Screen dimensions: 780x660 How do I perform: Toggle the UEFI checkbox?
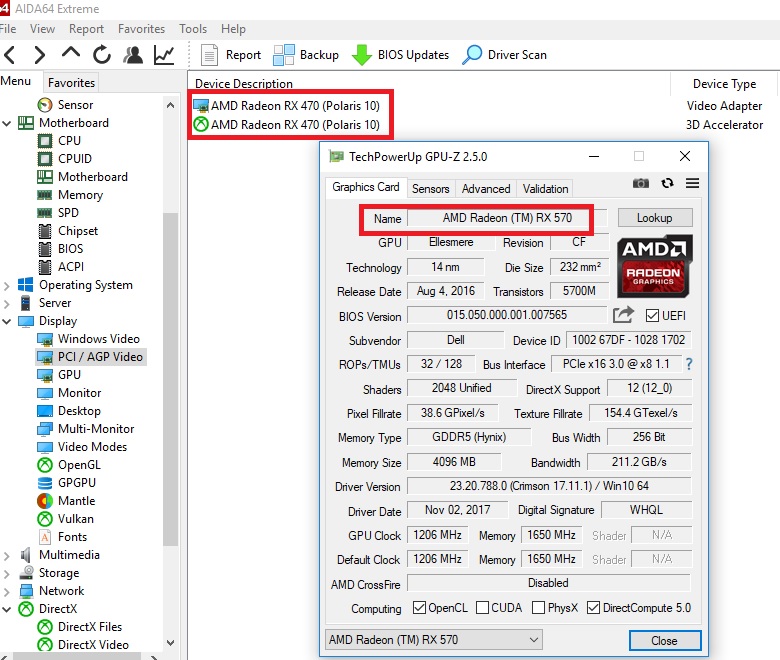click(652, 315)
